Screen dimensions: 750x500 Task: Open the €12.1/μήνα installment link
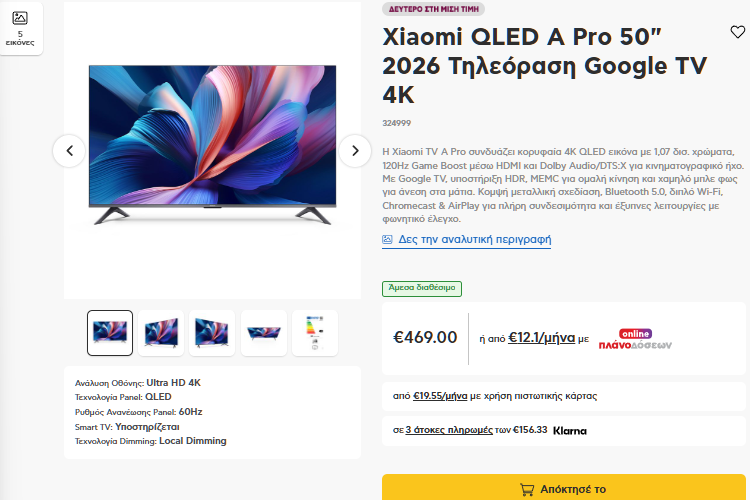pyautogui.click(x=541, y=338)
